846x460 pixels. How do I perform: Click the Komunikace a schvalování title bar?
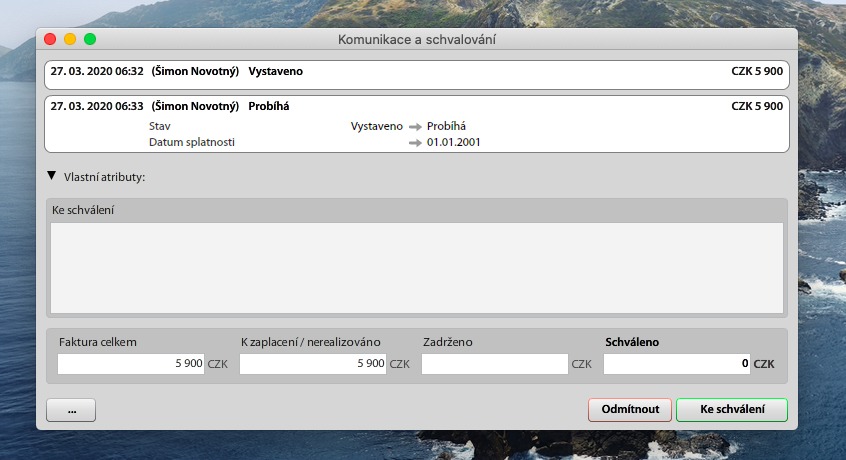tap(418, 39)
